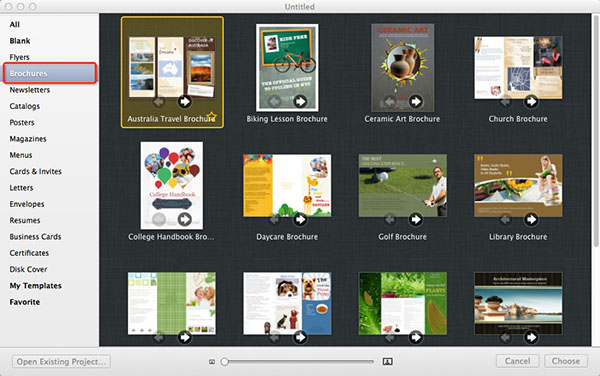Open the Flyers category
The height and width of the screenshot is (376, 600).
[20, 57]
